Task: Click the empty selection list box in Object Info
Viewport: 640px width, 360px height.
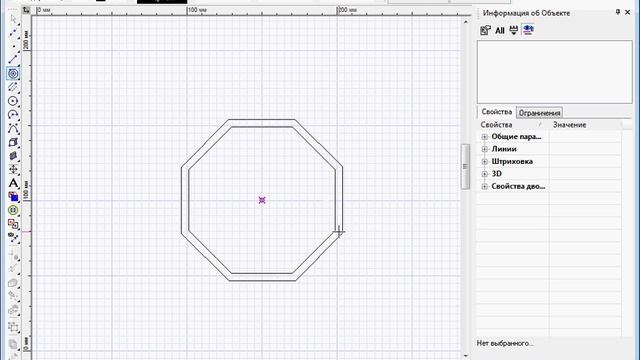Action: tap(555, 72)
